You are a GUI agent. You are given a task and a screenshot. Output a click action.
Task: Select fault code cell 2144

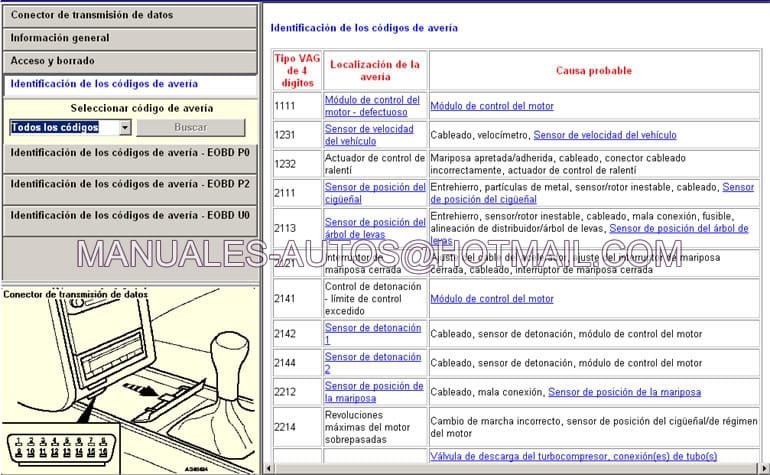pyautogui.click(x=297, y=363)
